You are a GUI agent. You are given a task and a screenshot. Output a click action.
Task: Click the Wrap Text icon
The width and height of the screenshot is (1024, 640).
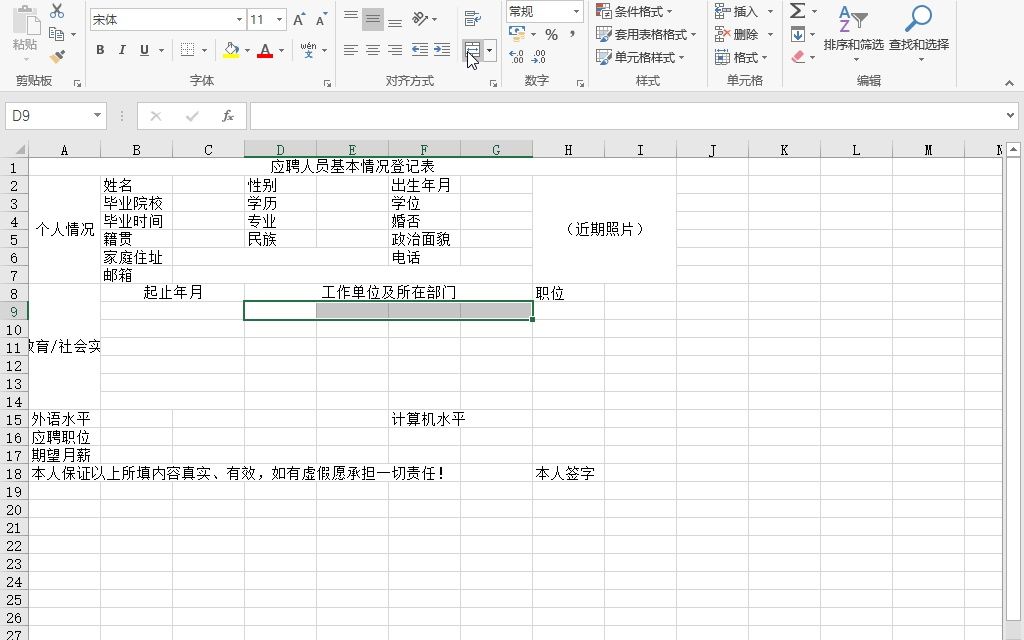pos(472,17)
